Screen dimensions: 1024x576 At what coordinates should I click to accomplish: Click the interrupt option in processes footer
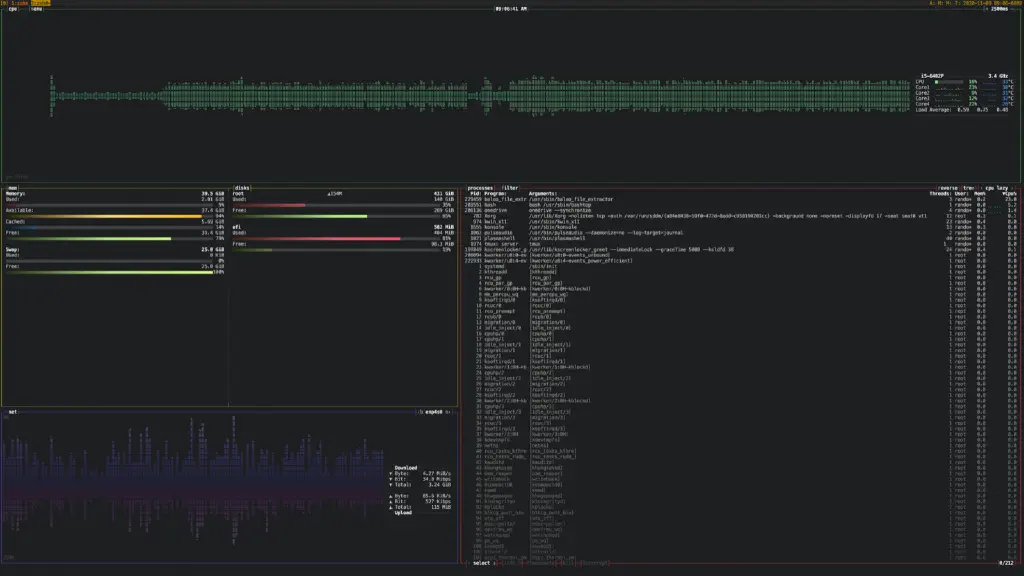click(594, 563)
